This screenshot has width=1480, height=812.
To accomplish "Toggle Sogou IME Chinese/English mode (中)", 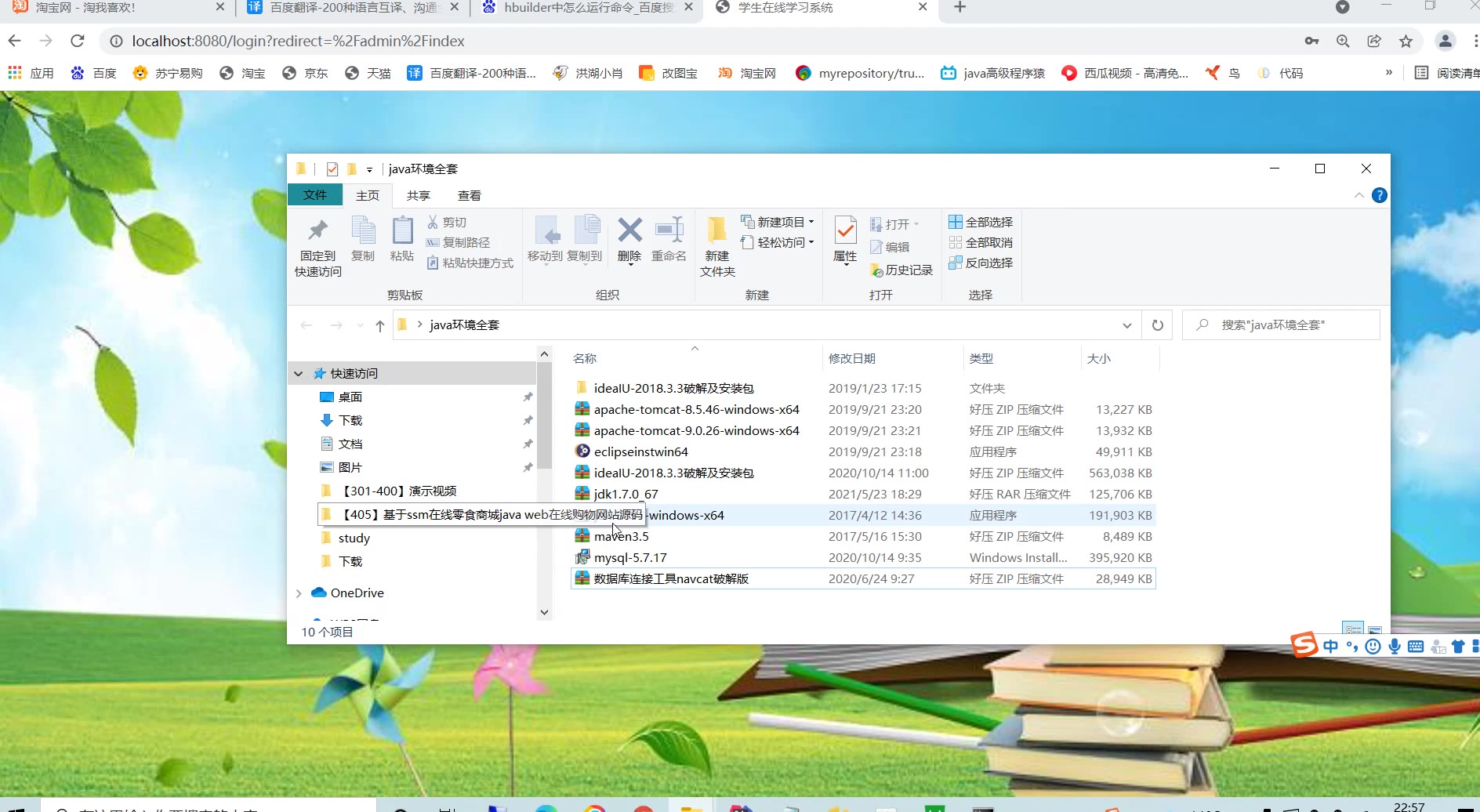I will click(x=1330, y=647).
